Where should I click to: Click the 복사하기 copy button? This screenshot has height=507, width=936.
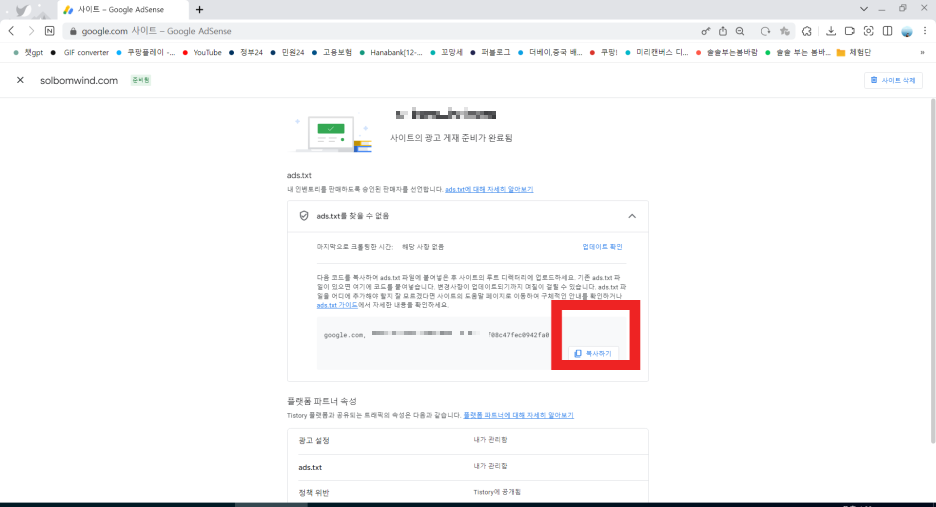593,354
